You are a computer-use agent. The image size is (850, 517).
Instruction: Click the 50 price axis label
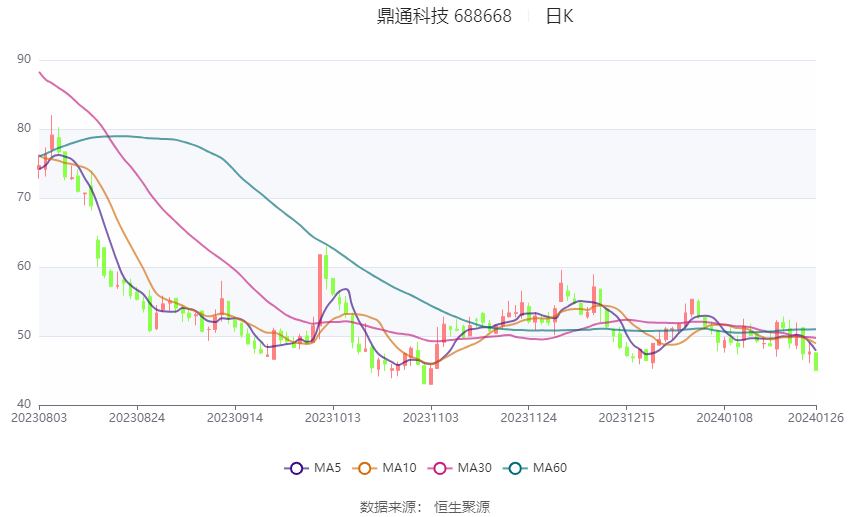(x=24, y=335)
